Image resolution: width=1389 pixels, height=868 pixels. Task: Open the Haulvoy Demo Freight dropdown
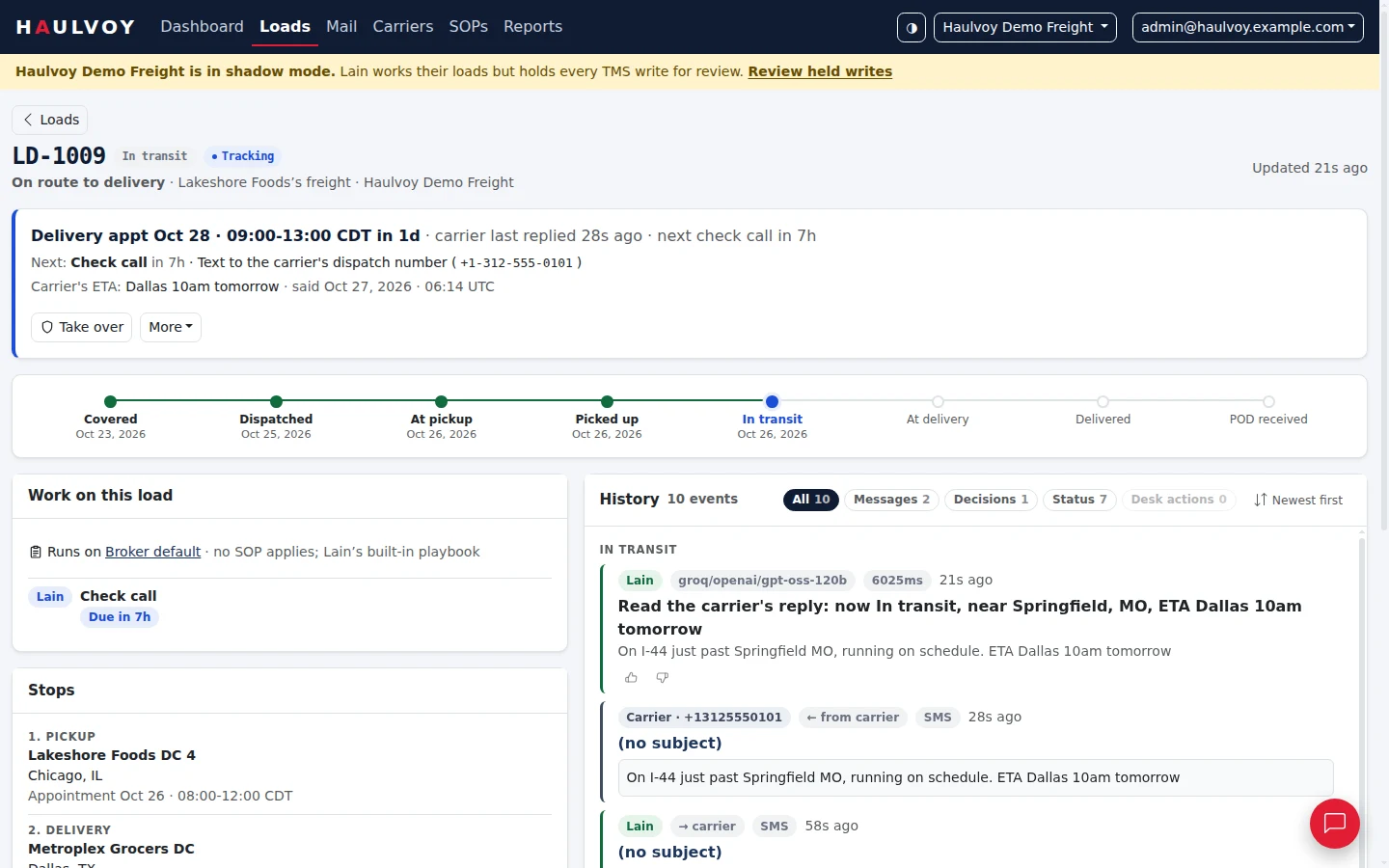coord(1025,27)
